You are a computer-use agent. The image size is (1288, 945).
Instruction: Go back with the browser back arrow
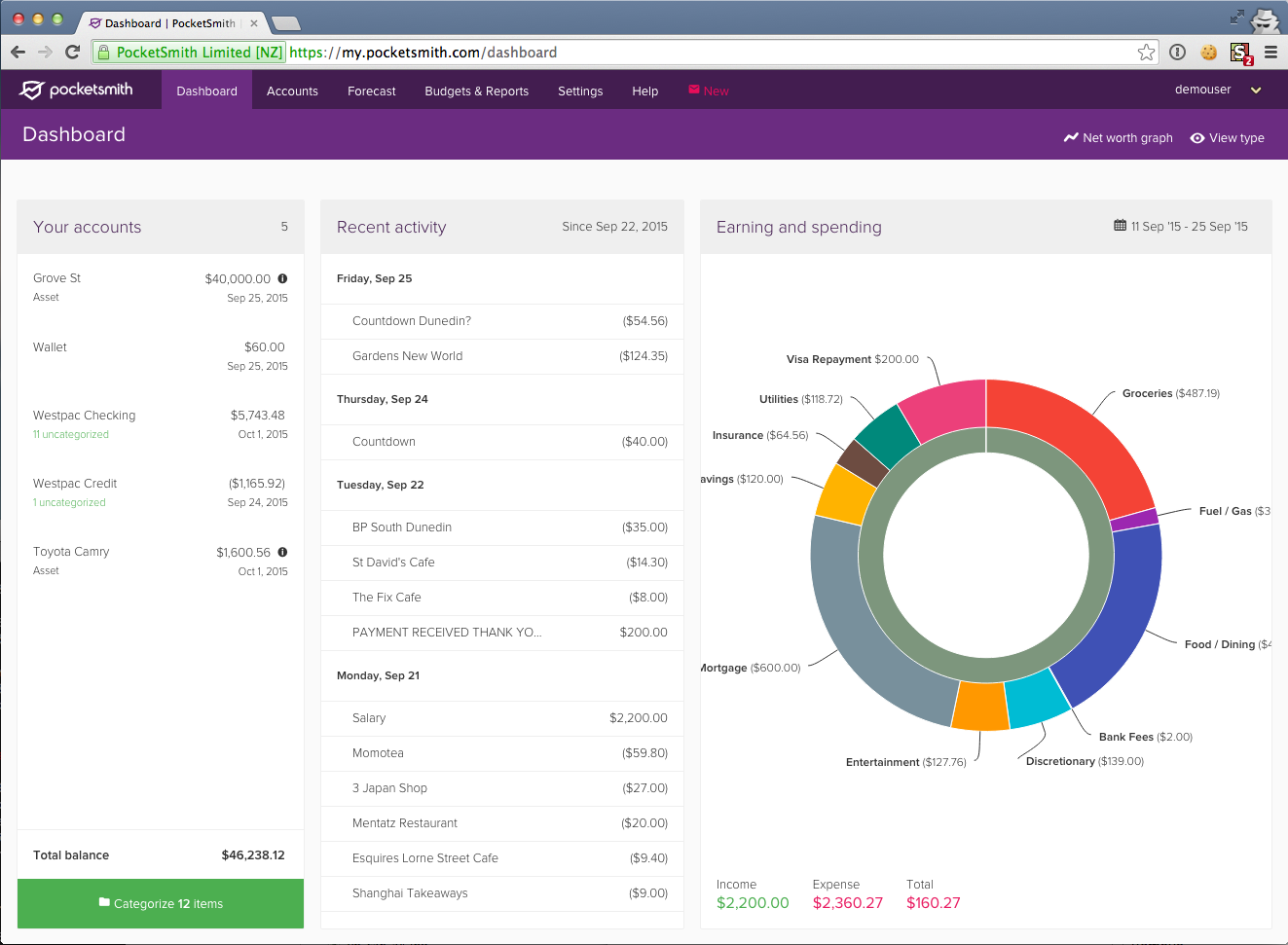(x=18, y=53)
